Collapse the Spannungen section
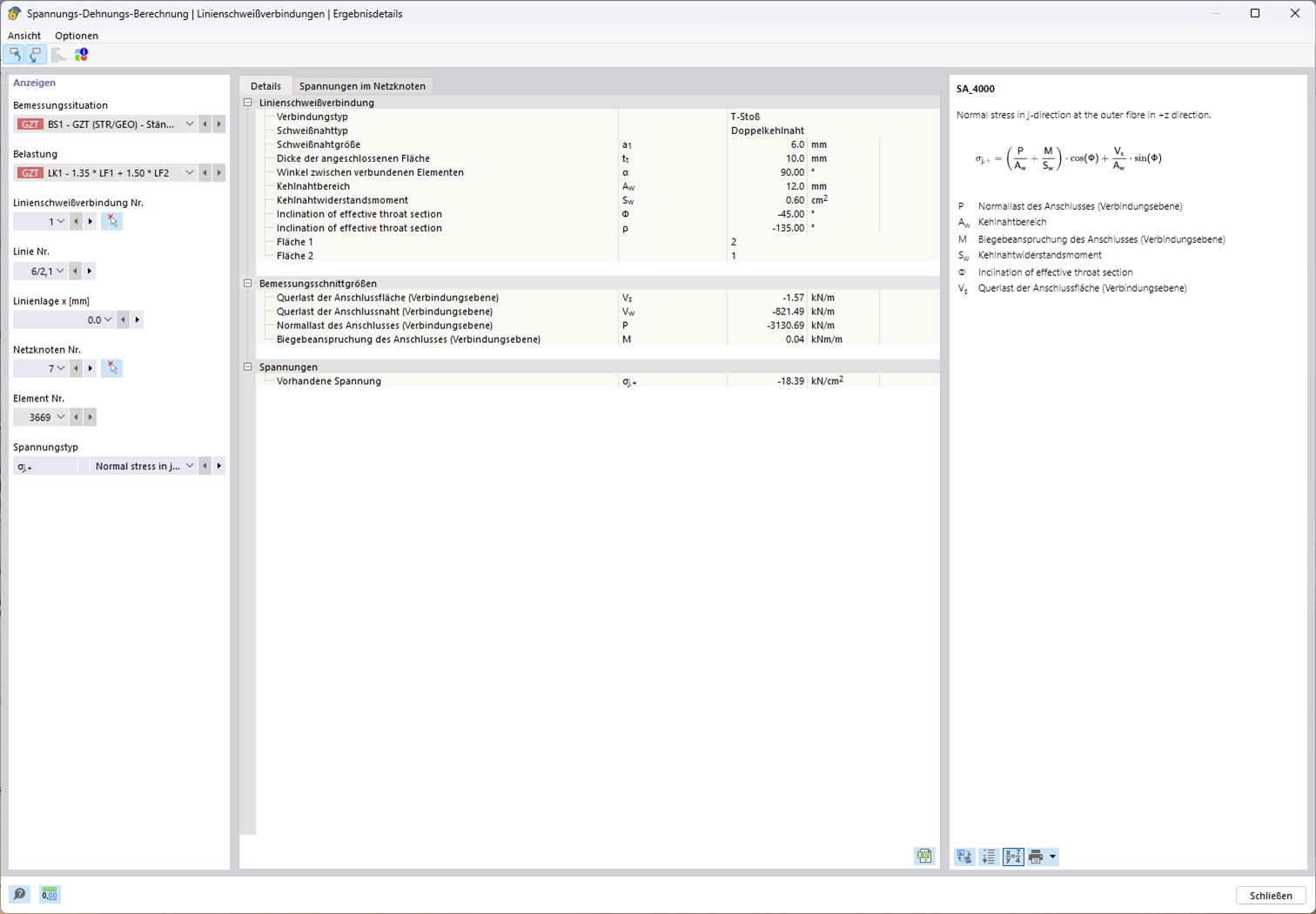Image resolution: width=1316 pixels, height=914 pixels. click(248, 367)
